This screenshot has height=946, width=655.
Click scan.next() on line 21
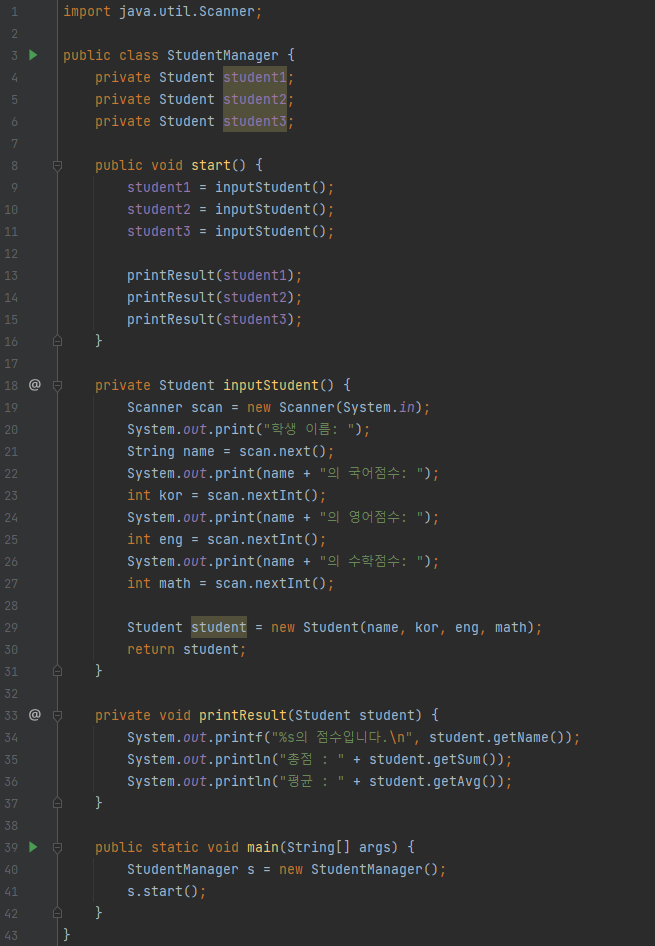(x=282, y=451)
